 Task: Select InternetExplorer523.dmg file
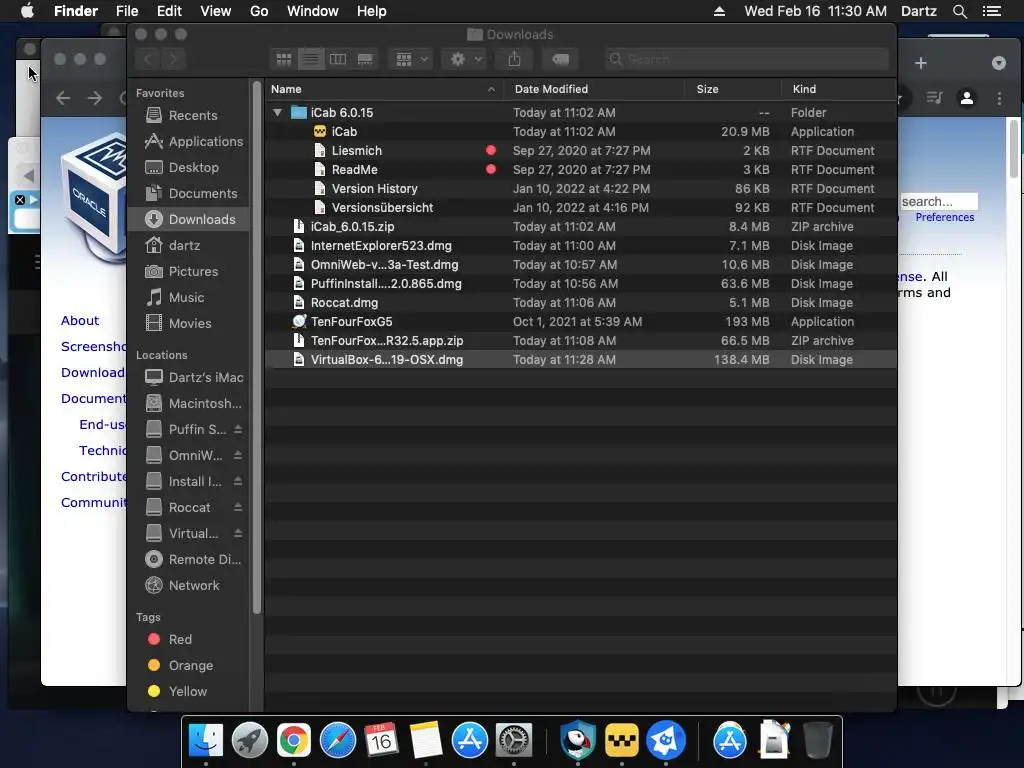click(580, 245)
